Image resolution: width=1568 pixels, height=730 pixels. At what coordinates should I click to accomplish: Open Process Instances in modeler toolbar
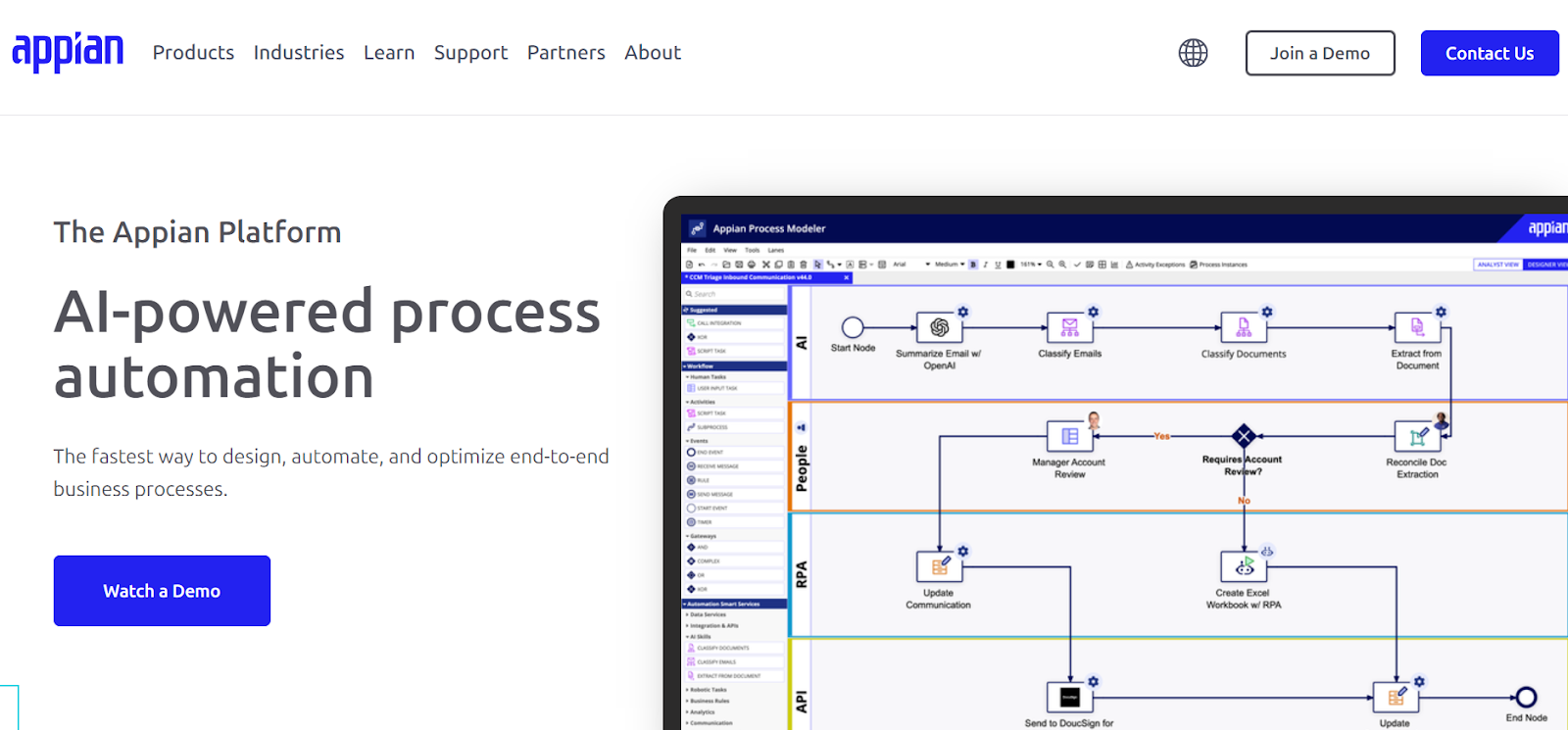coord(1218,265)
